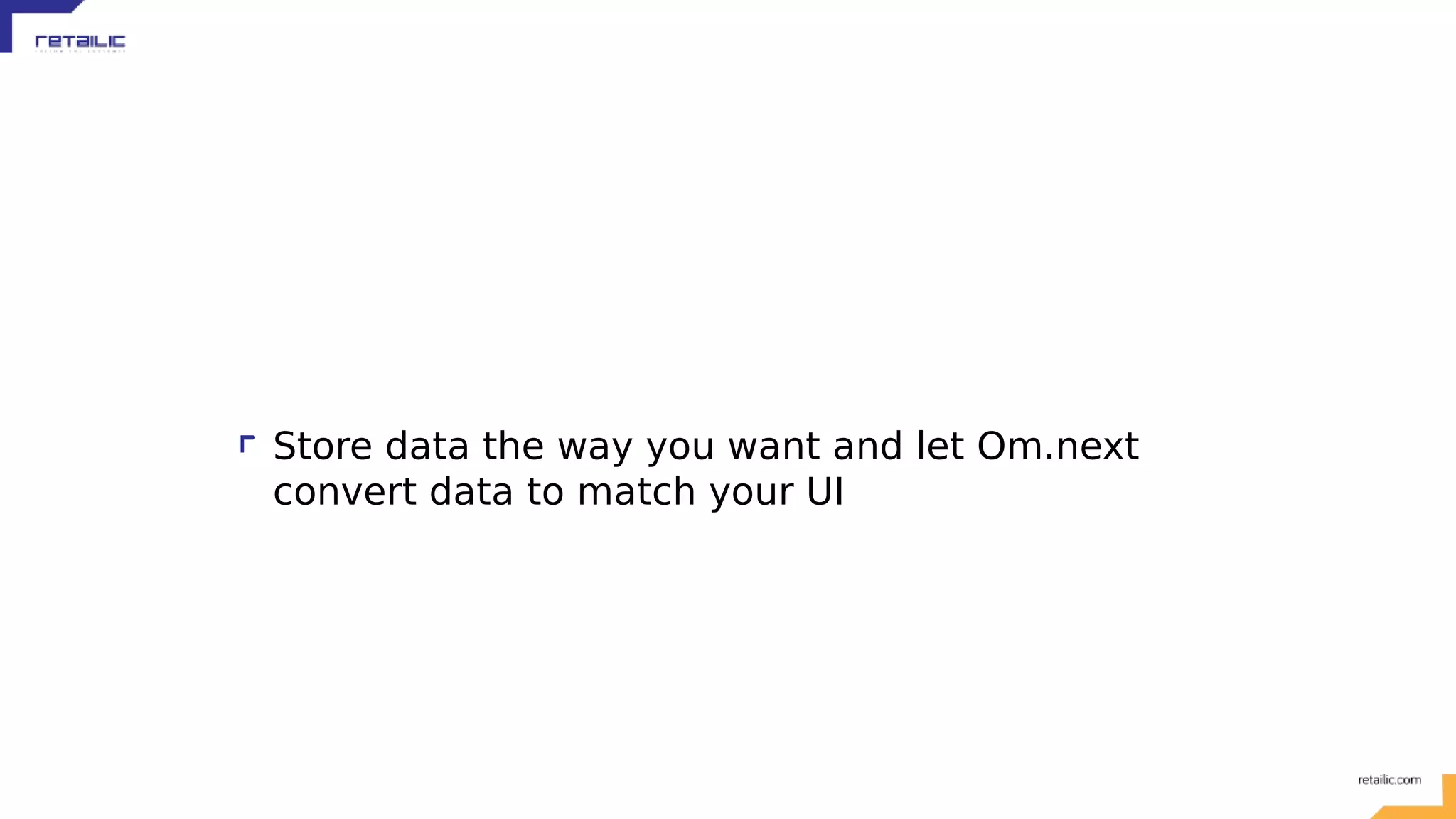This screenshot has width=1456, height=819.
Task: Click the word 'match'
Action: (x=636, y=492)
